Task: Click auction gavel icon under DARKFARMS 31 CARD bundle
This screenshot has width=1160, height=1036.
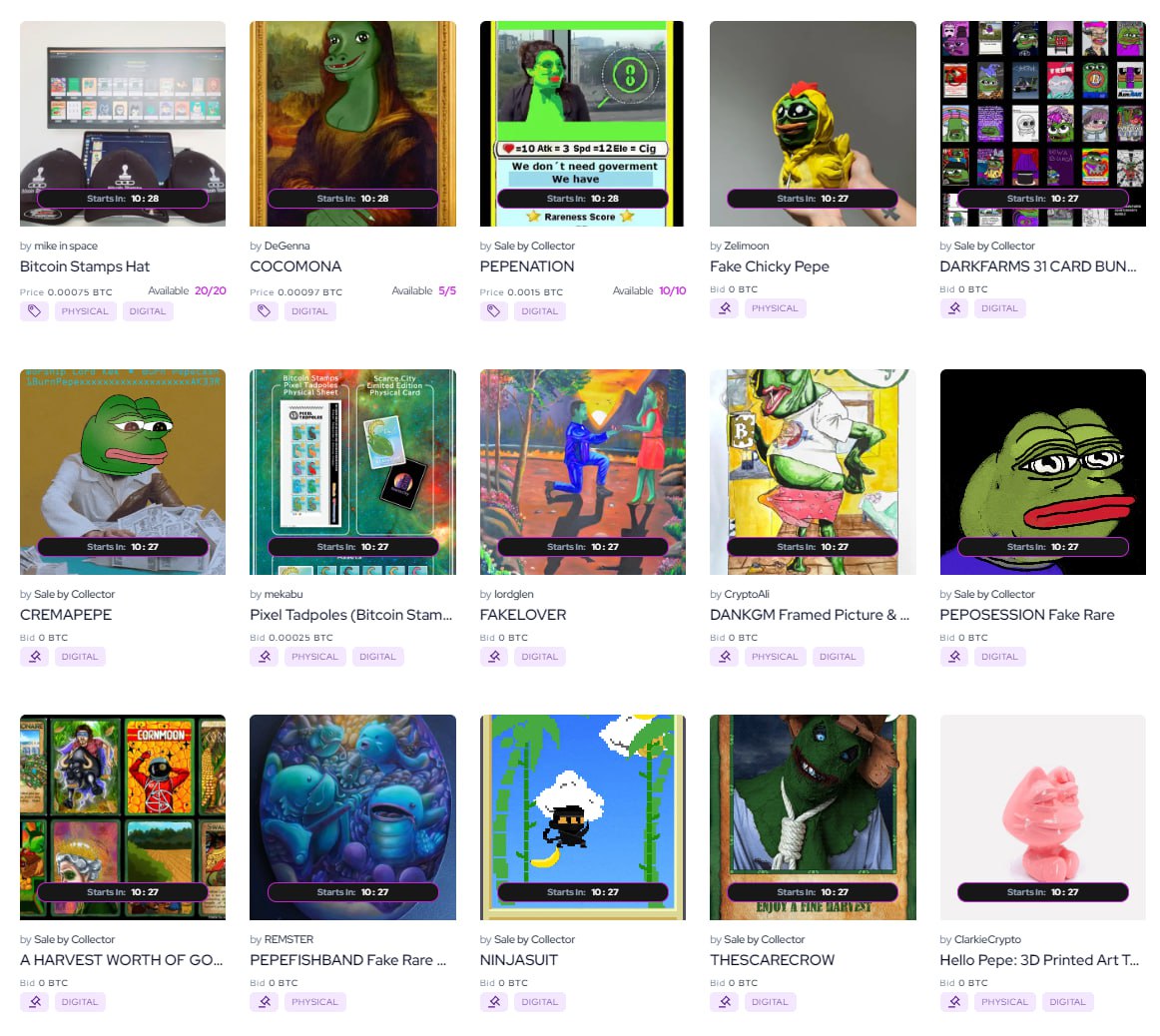Action: pyautogui.click(x=954, y=308)
